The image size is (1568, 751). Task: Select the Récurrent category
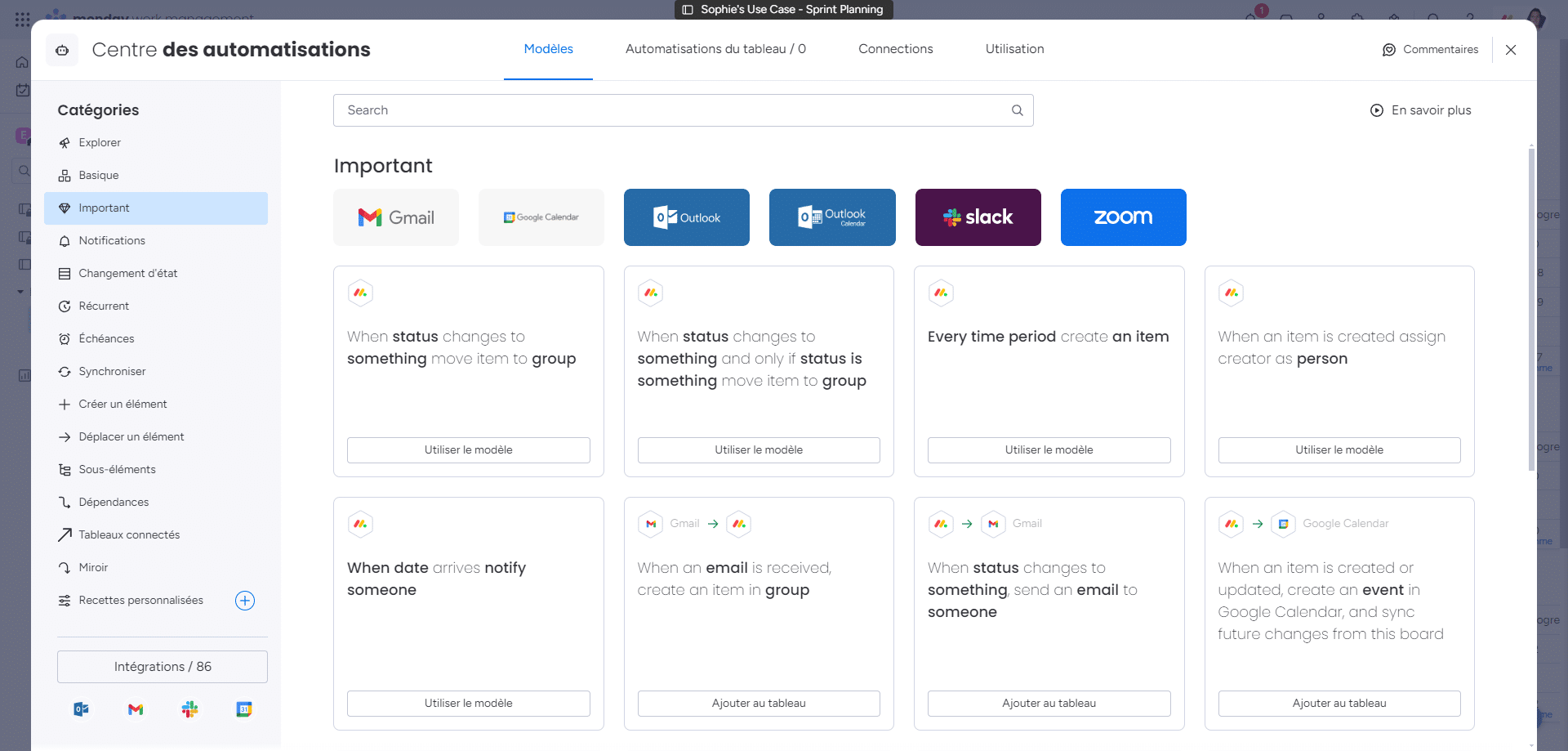155,306
